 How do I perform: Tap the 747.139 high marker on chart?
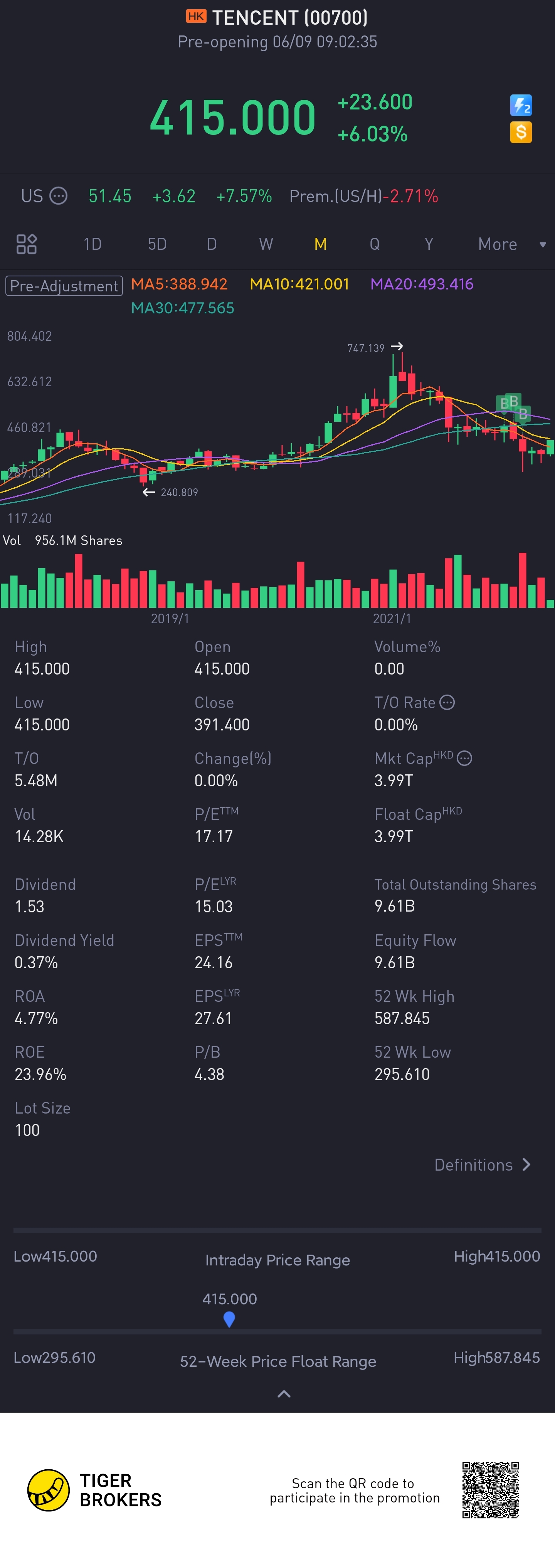[375, 348]
